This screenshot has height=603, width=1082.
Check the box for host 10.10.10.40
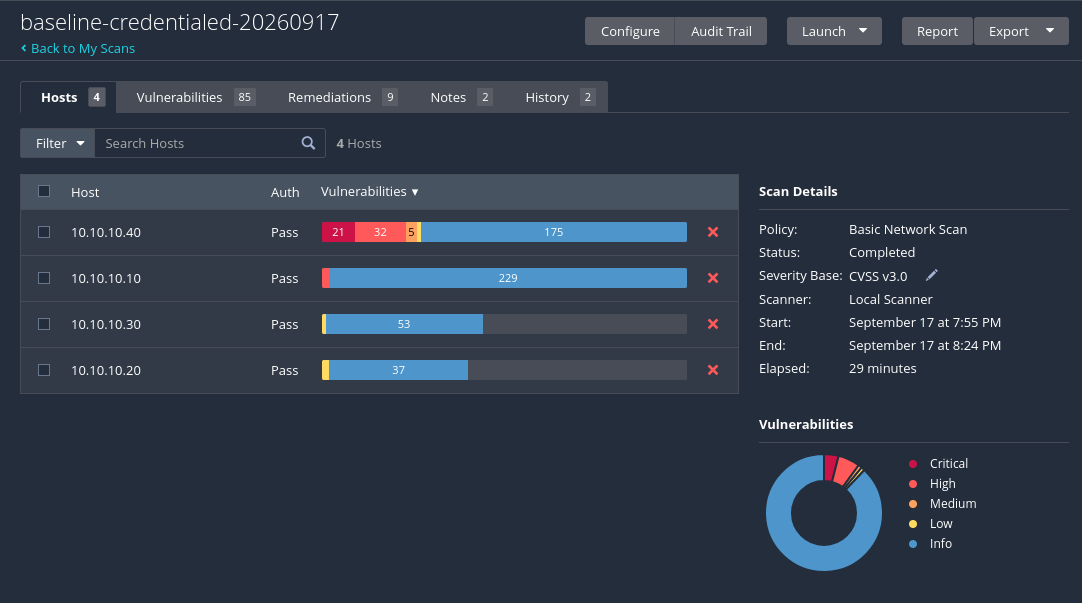coord(44,232)
